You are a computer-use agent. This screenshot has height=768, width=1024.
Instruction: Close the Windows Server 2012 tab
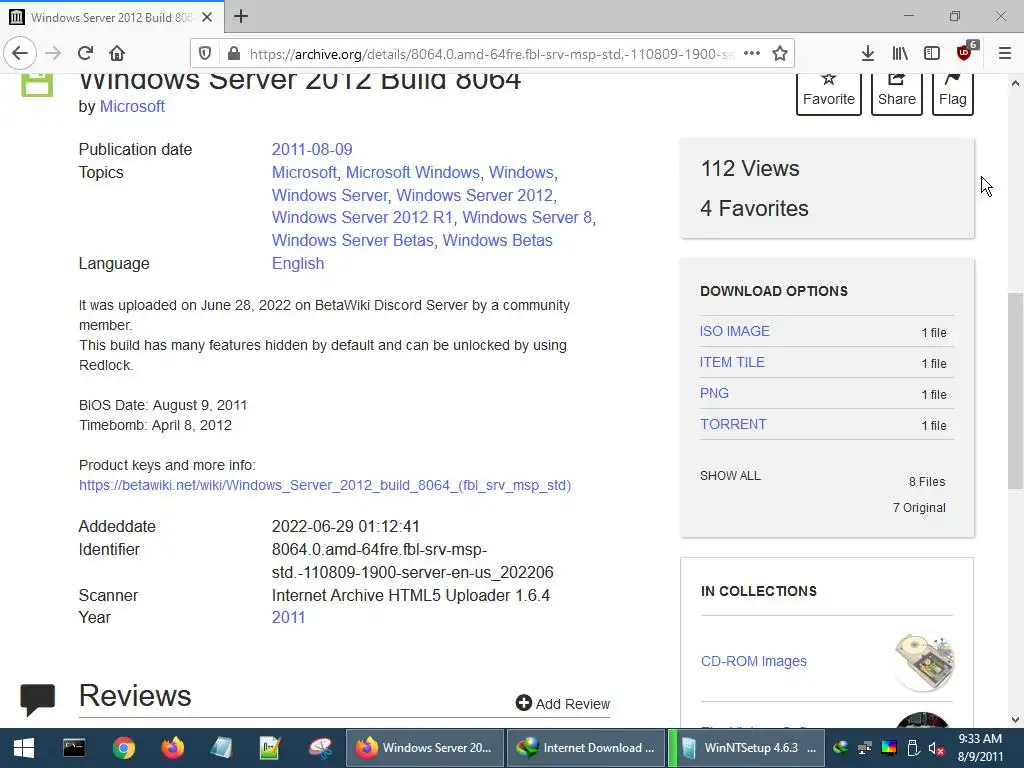coord(207,17)
